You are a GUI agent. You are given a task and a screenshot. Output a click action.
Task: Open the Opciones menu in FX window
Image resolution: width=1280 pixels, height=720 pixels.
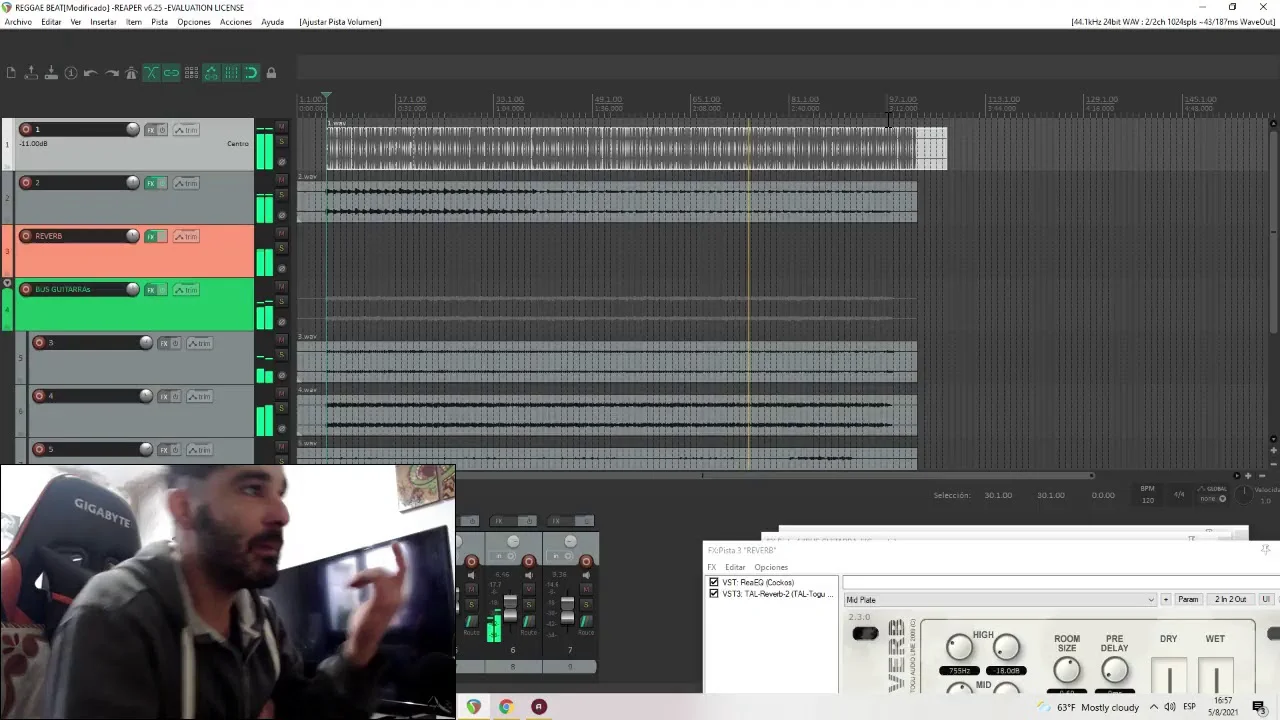click(770, 567)
